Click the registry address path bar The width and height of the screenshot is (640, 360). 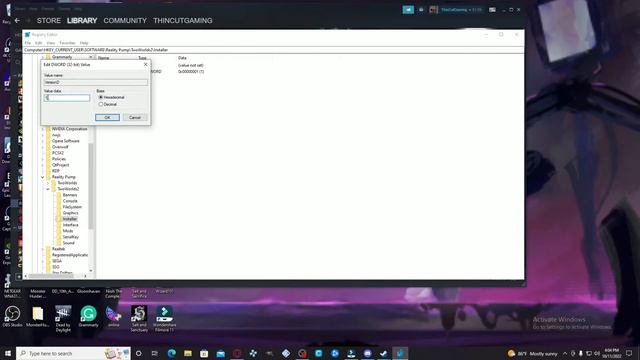pyautogui.click(x=273, y=50)
